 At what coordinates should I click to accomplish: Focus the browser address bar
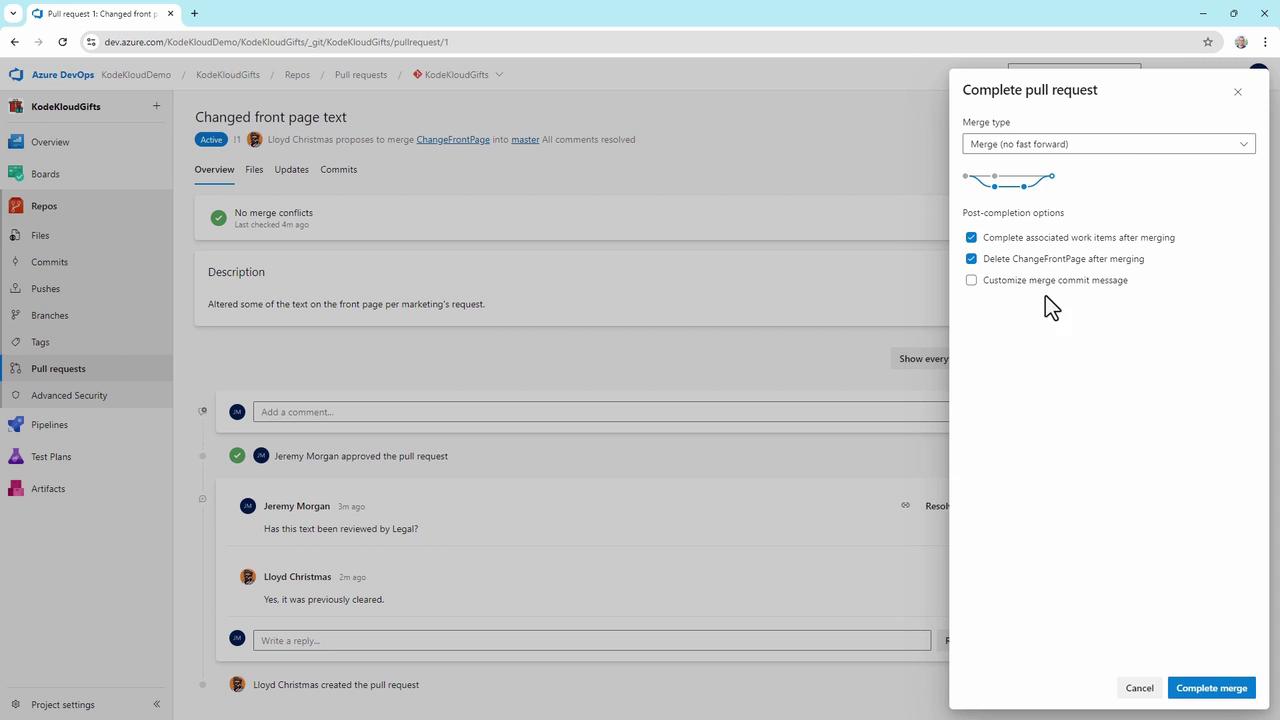[640, 42]
